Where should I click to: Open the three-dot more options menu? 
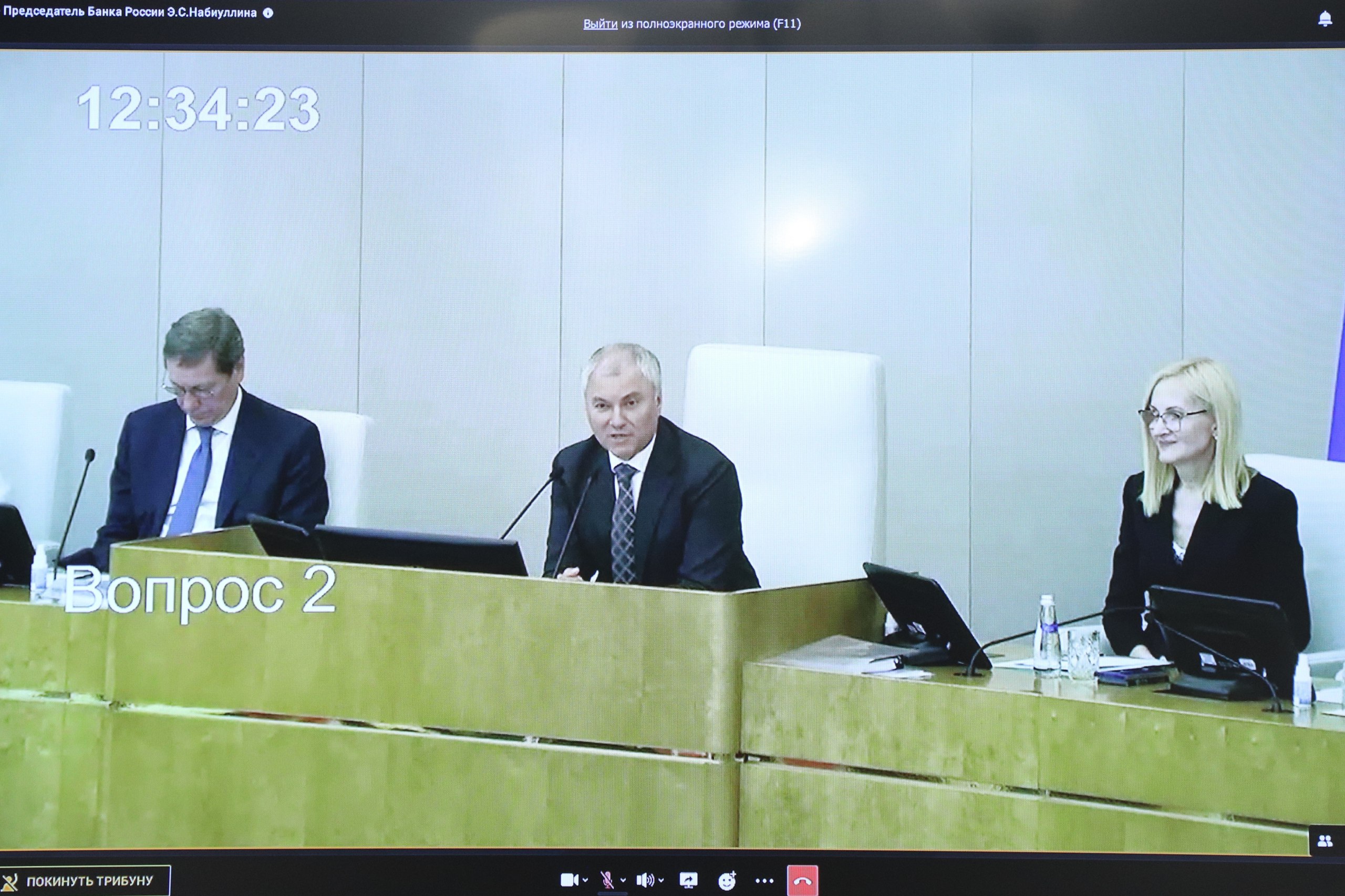(764, 881)
